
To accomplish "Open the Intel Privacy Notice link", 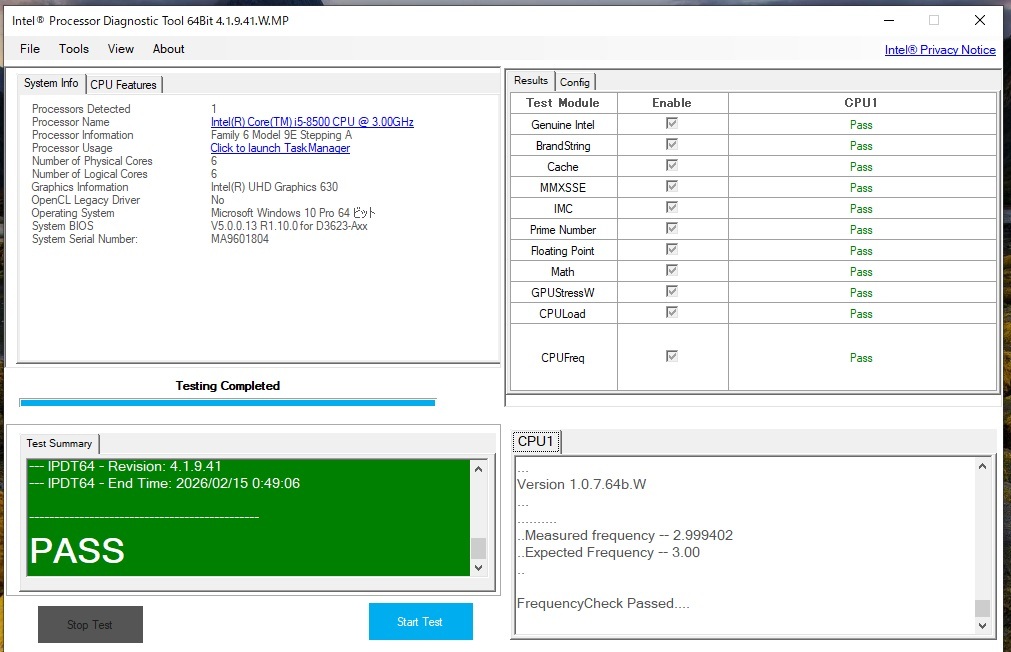I will [940, 50].
